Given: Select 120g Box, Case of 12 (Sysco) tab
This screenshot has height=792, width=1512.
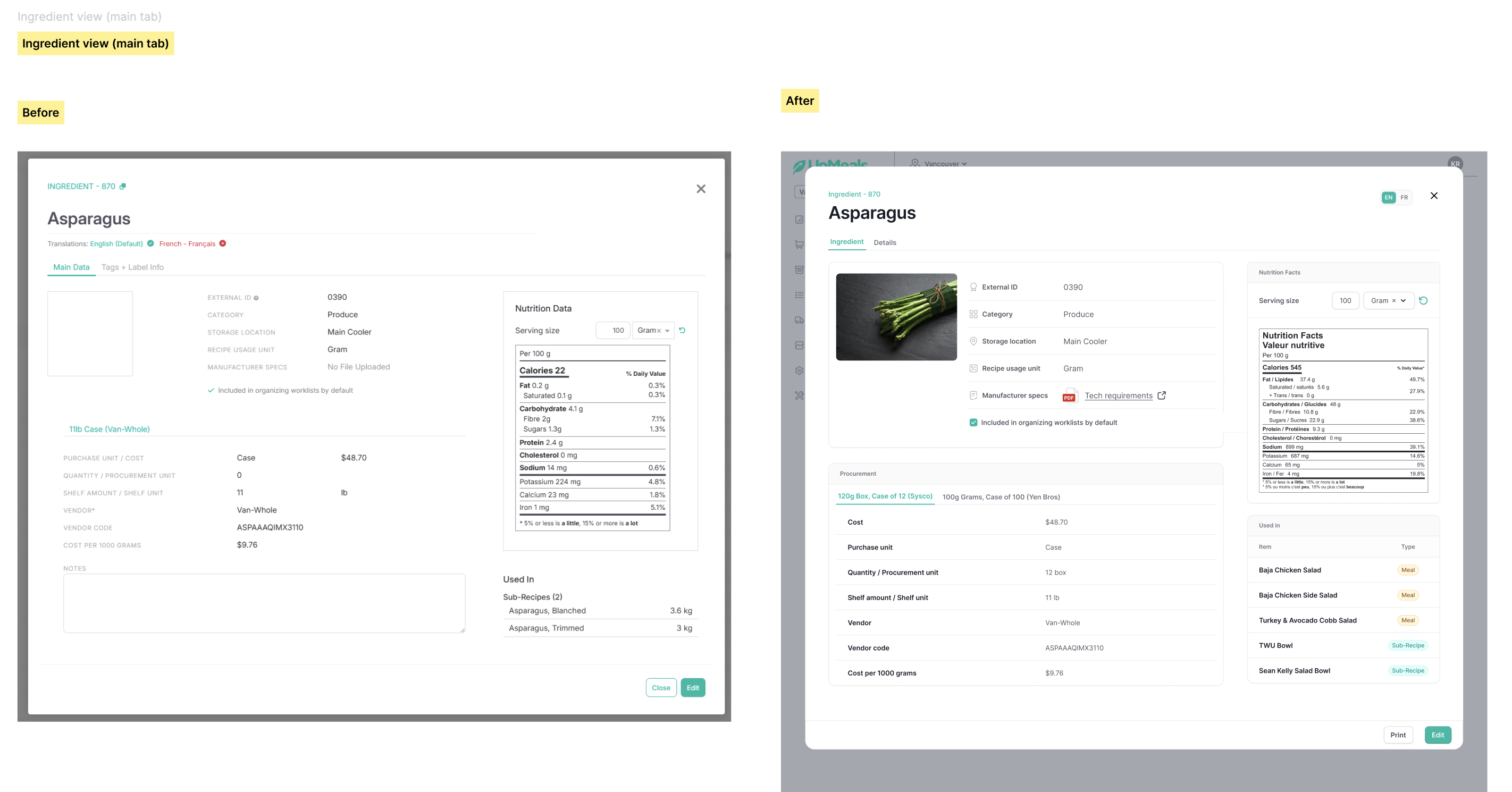Looking at the screenshot, I should (x=885, y=496).
